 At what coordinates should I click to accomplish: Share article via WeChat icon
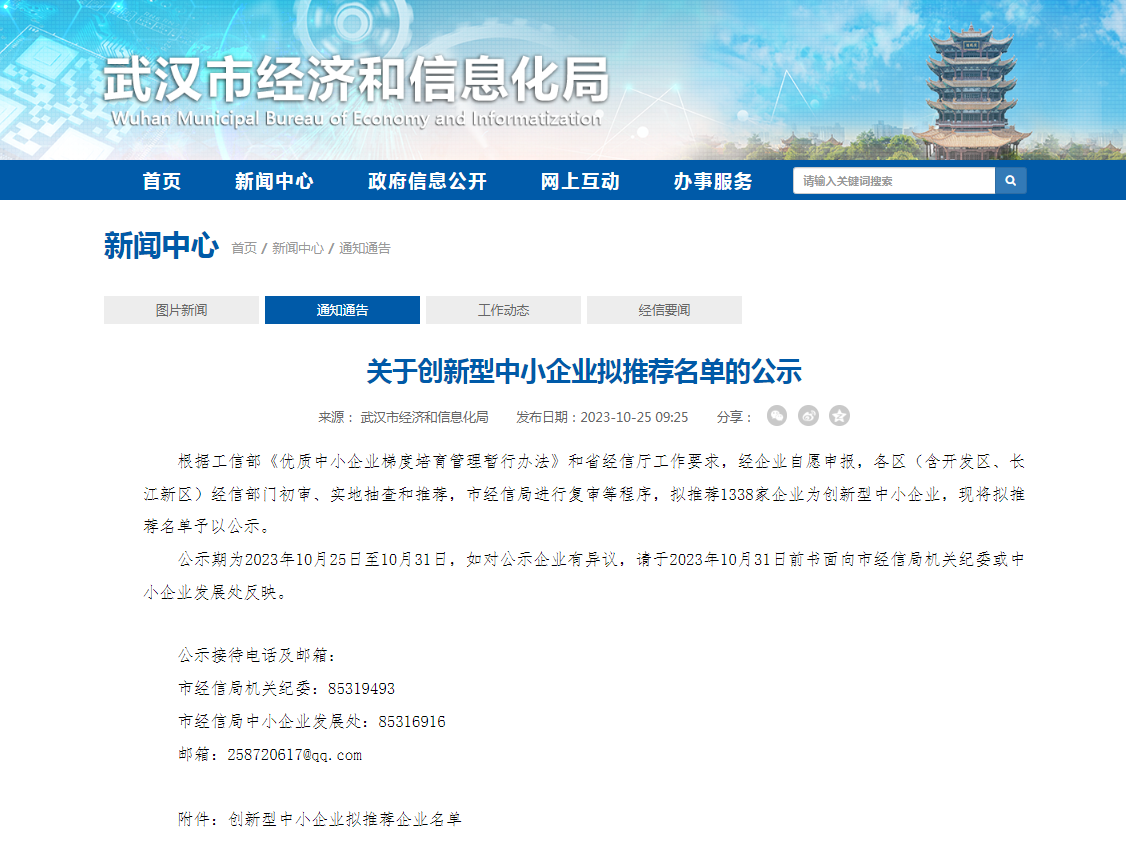[x=777, y=416]
